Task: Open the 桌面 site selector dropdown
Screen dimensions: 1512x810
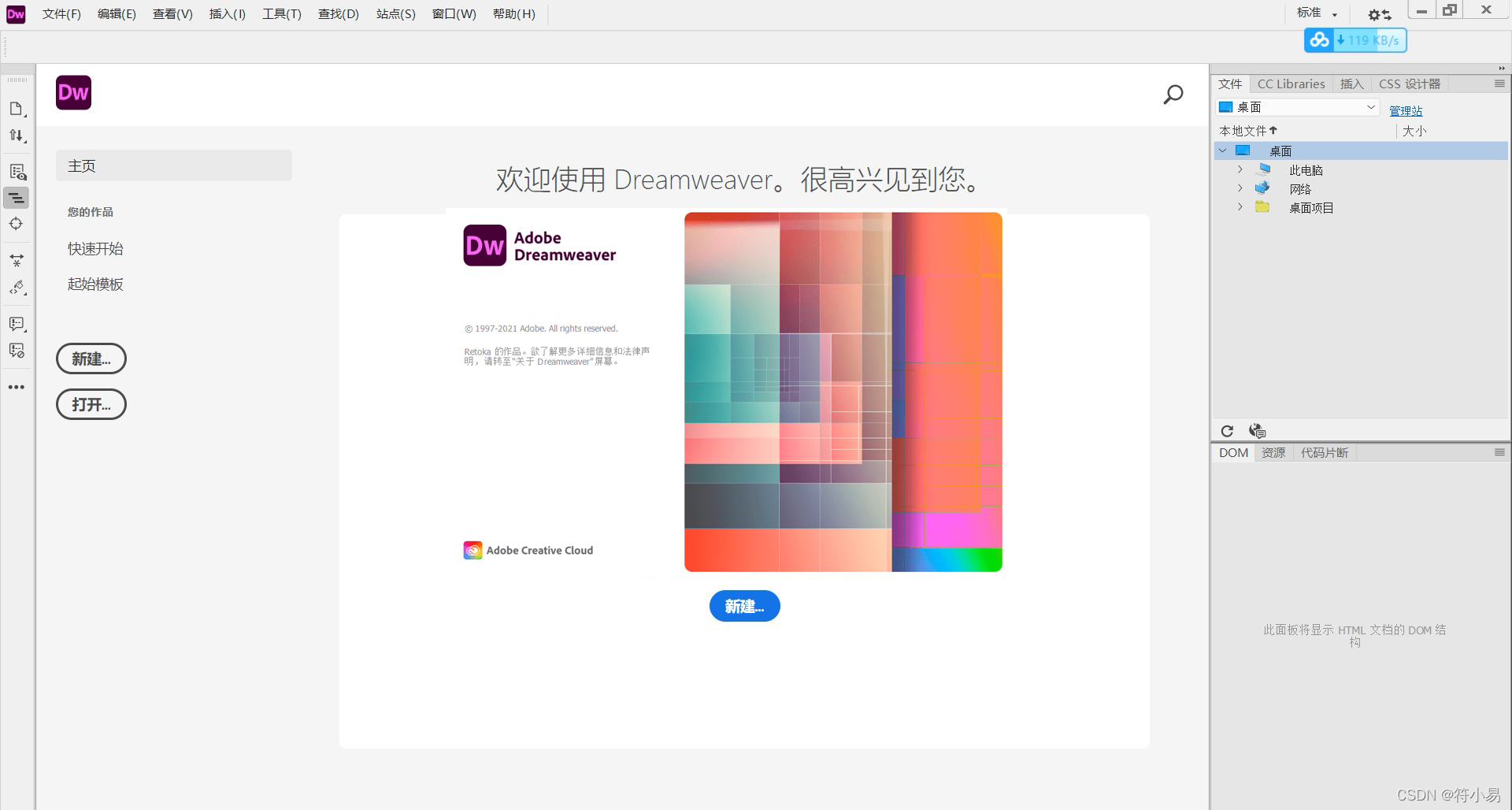Action: pyautogui.click(x=1370, y=106)
